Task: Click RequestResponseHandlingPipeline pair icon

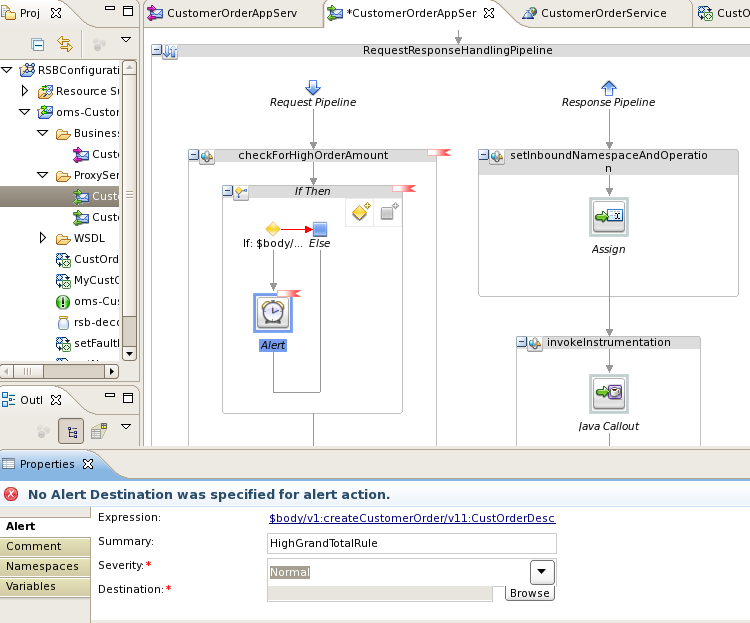Action: [x=170, y=51]
